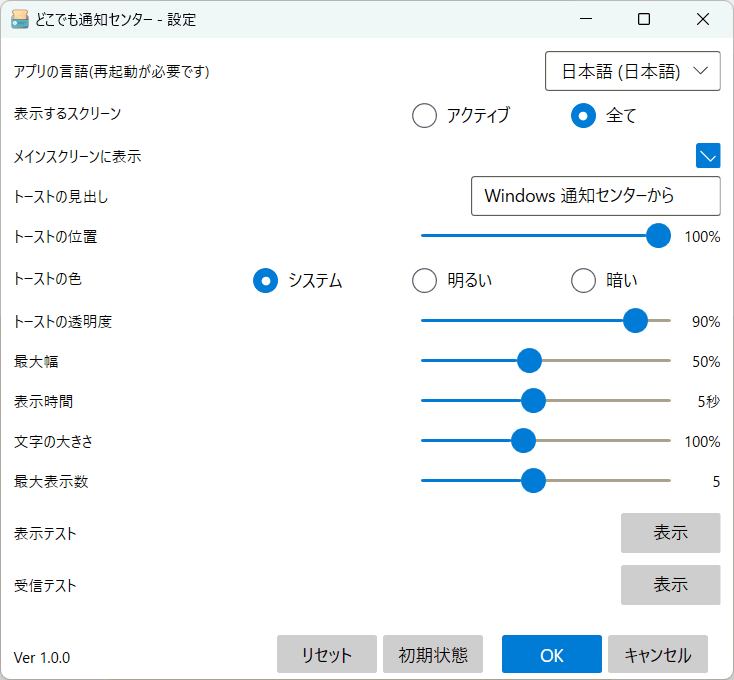Click the 90% transparency value
Screen dimensions: 734x680
[706, 322]
